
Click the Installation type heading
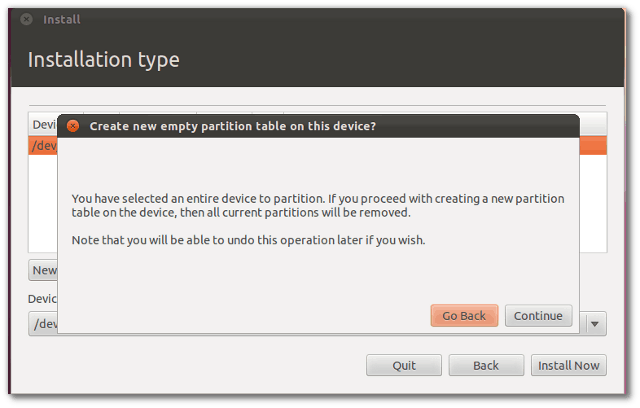click(x=104, y=60)
